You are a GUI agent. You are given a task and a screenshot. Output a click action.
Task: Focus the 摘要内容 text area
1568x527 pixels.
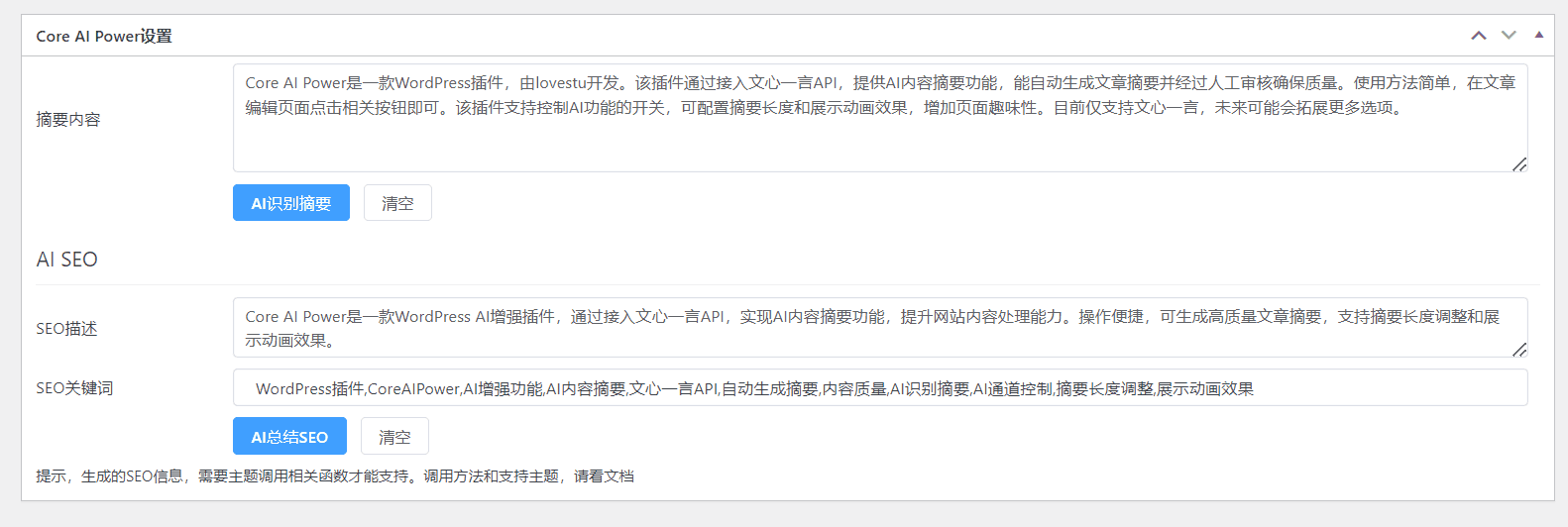point(880,118)
